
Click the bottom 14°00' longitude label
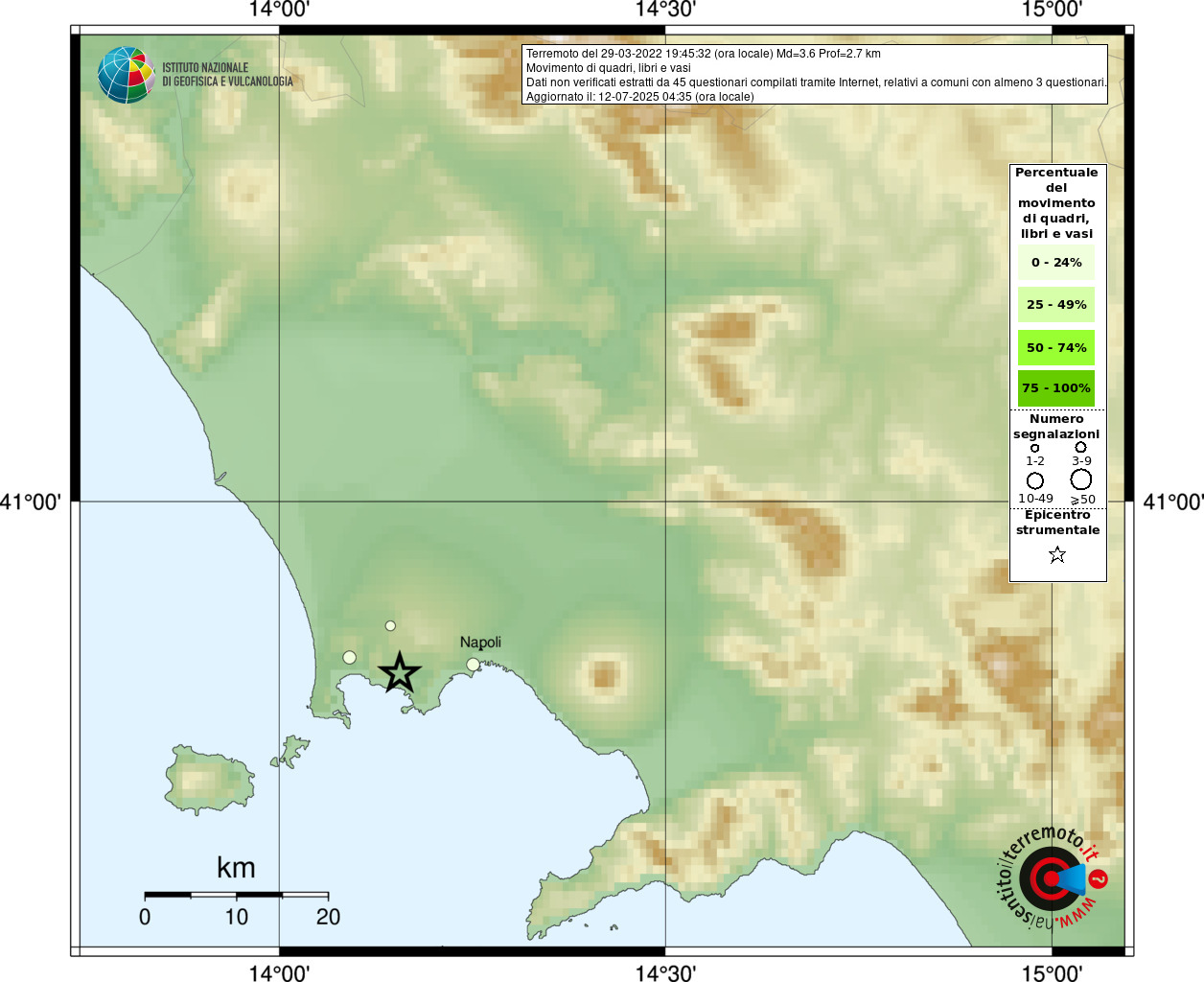pyautogui.click(x=279, y=972)
